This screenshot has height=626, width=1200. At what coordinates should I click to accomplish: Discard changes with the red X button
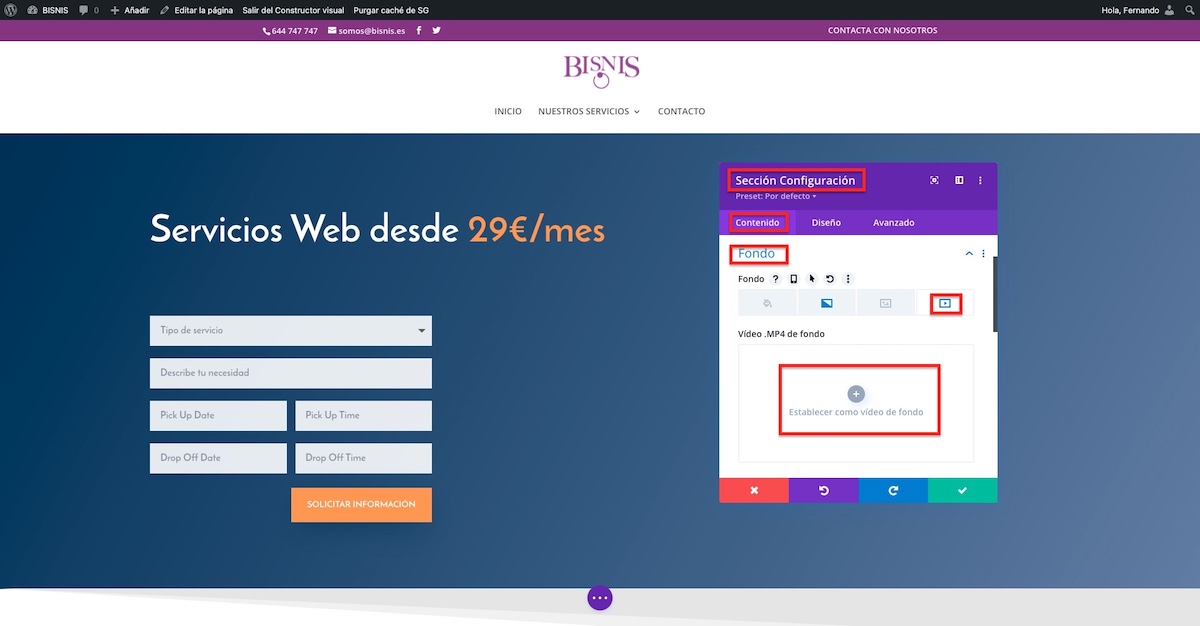(754, 490)
